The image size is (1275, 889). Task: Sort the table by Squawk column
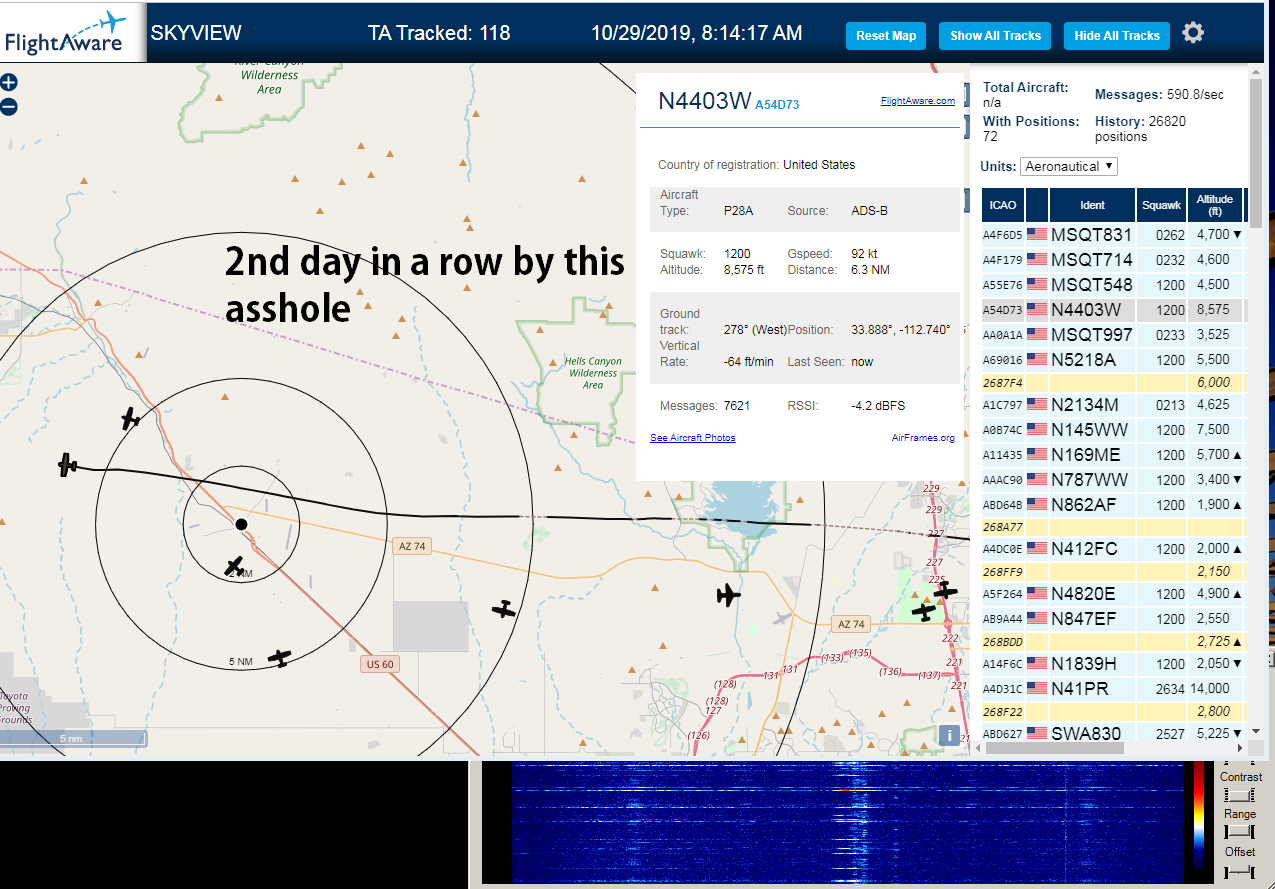1161,205
